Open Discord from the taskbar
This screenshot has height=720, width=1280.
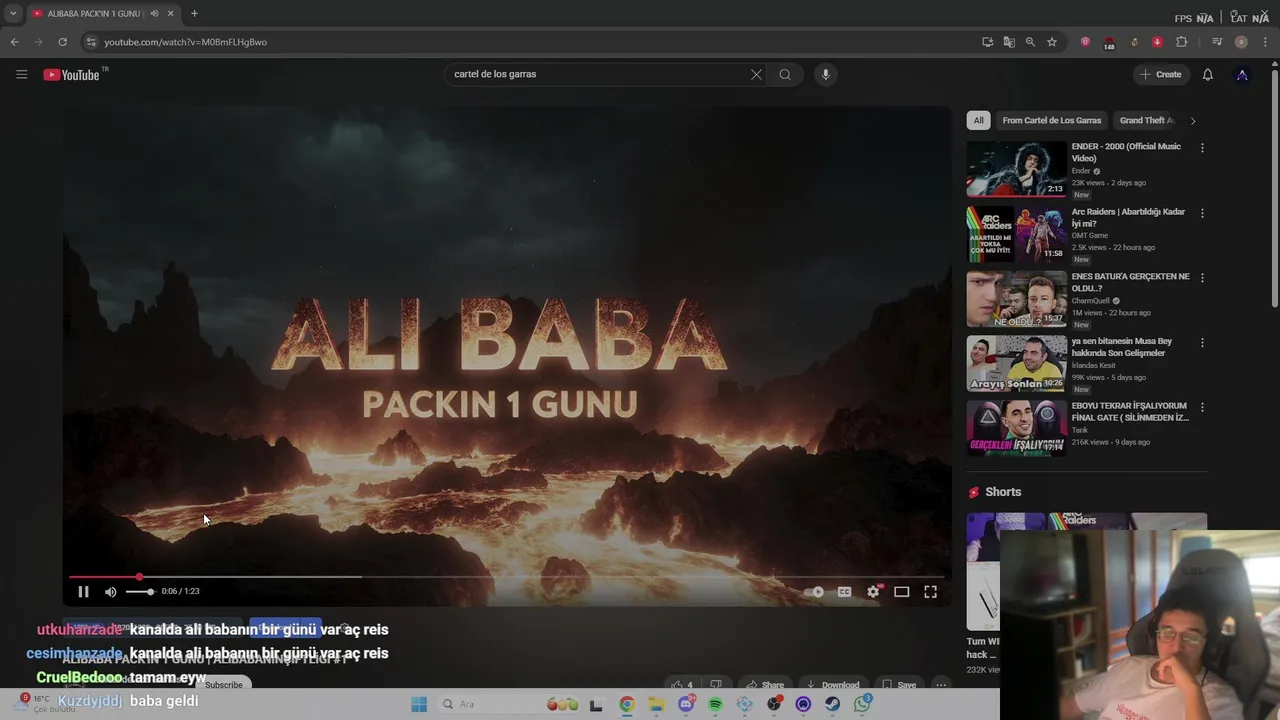click(x=686, y=704)
